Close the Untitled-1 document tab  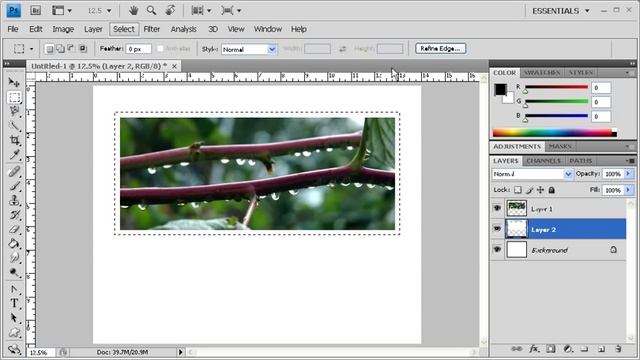[x=174, y=66]
